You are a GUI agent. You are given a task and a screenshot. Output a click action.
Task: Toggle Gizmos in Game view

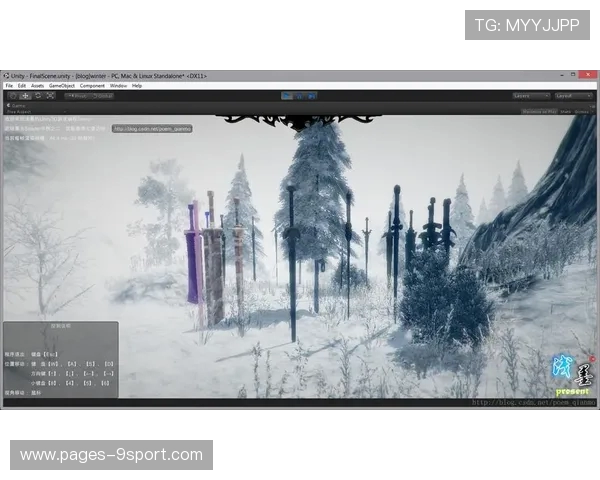click(583, 112)
